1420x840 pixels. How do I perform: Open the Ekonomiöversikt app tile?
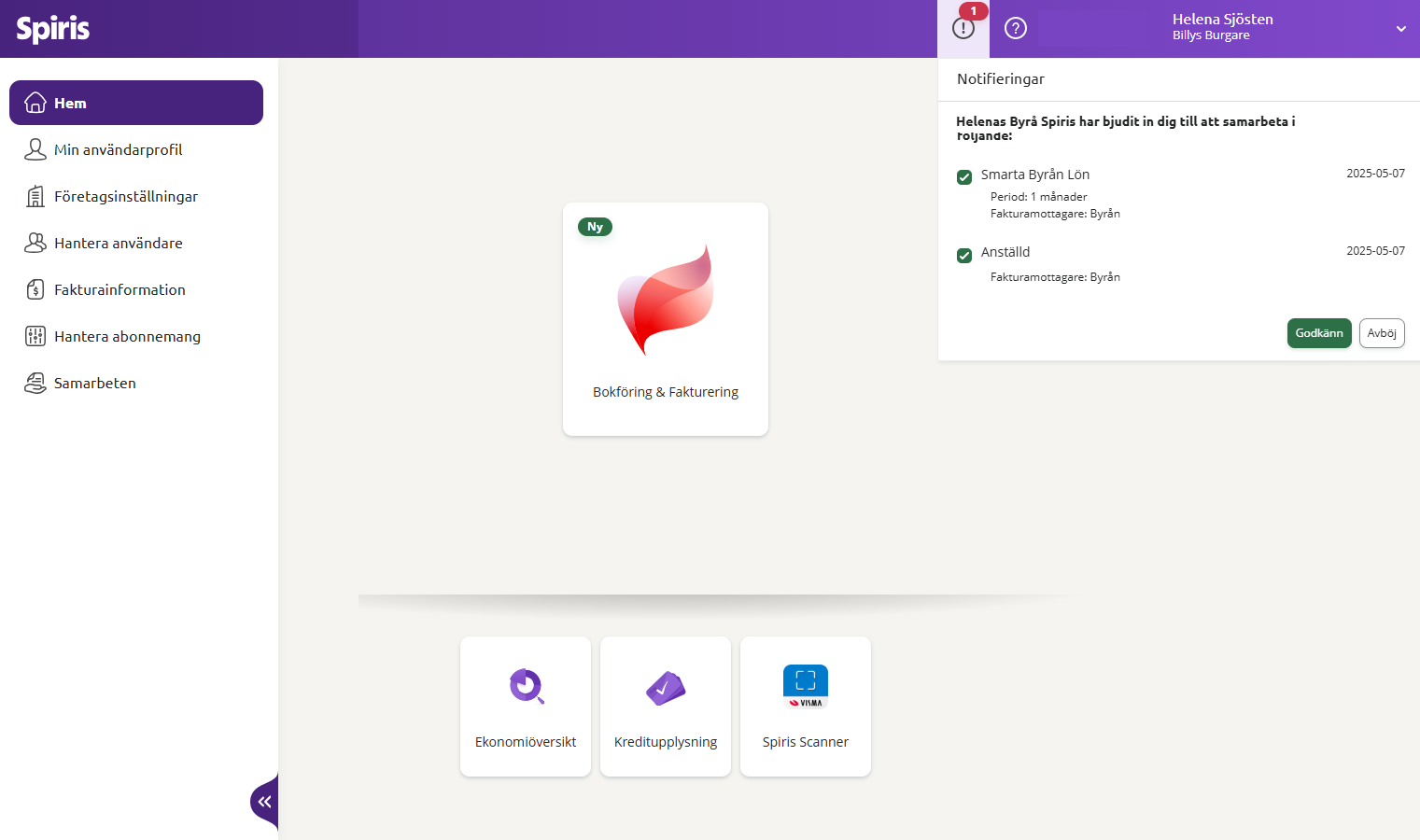[526, 706]
